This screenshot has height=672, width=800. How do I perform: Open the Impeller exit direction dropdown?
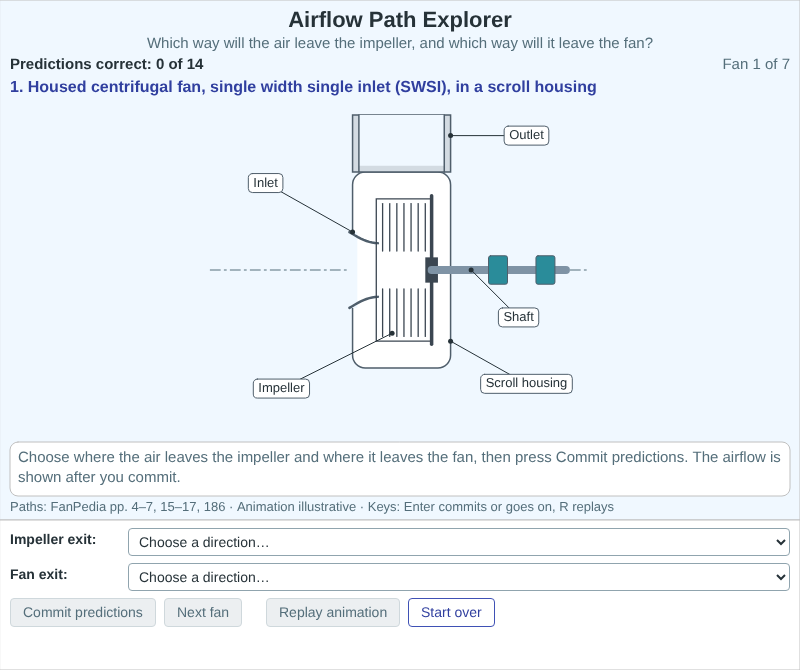459,542
